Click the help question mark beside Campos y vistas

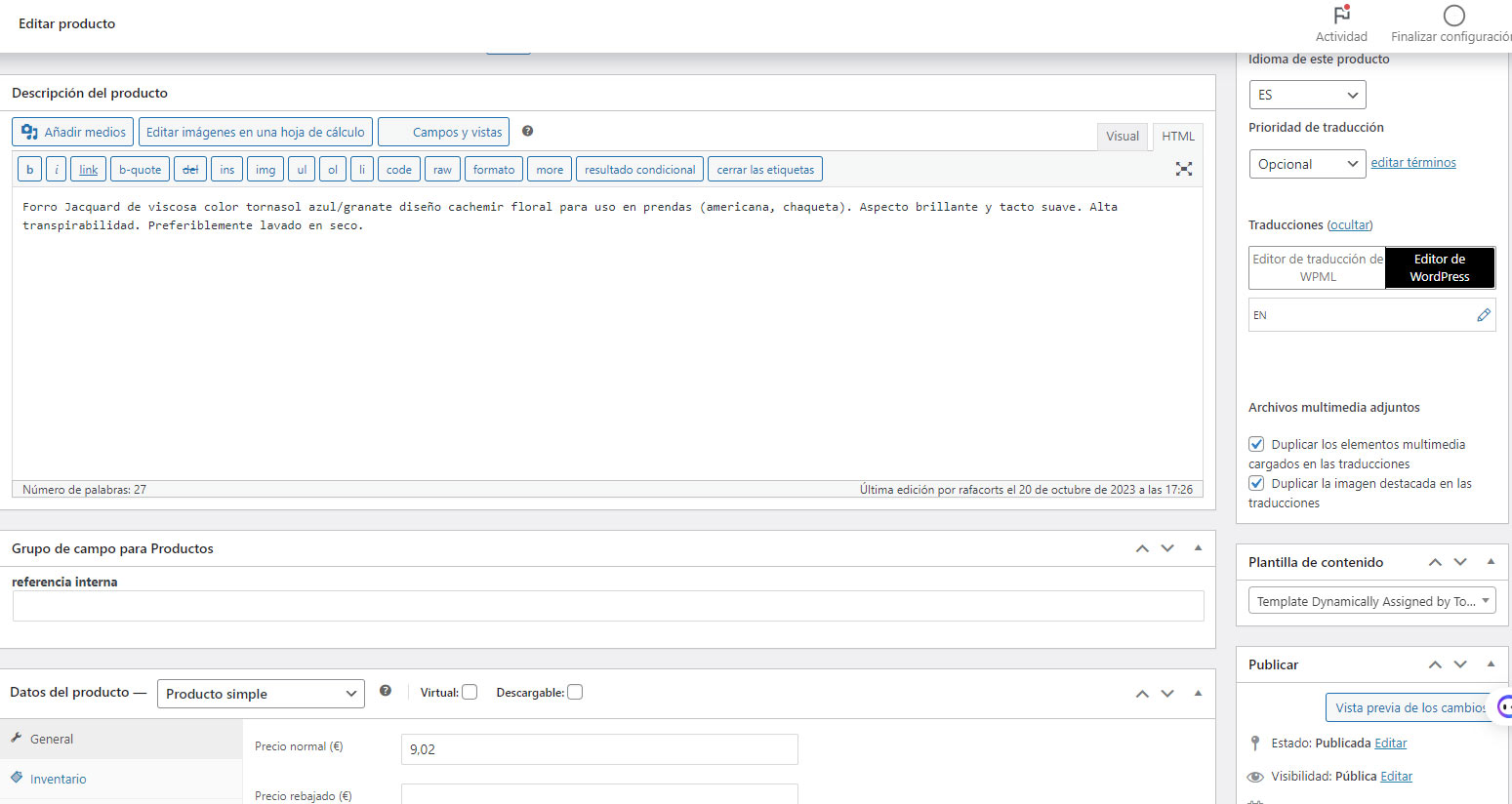tap(527, 131)
